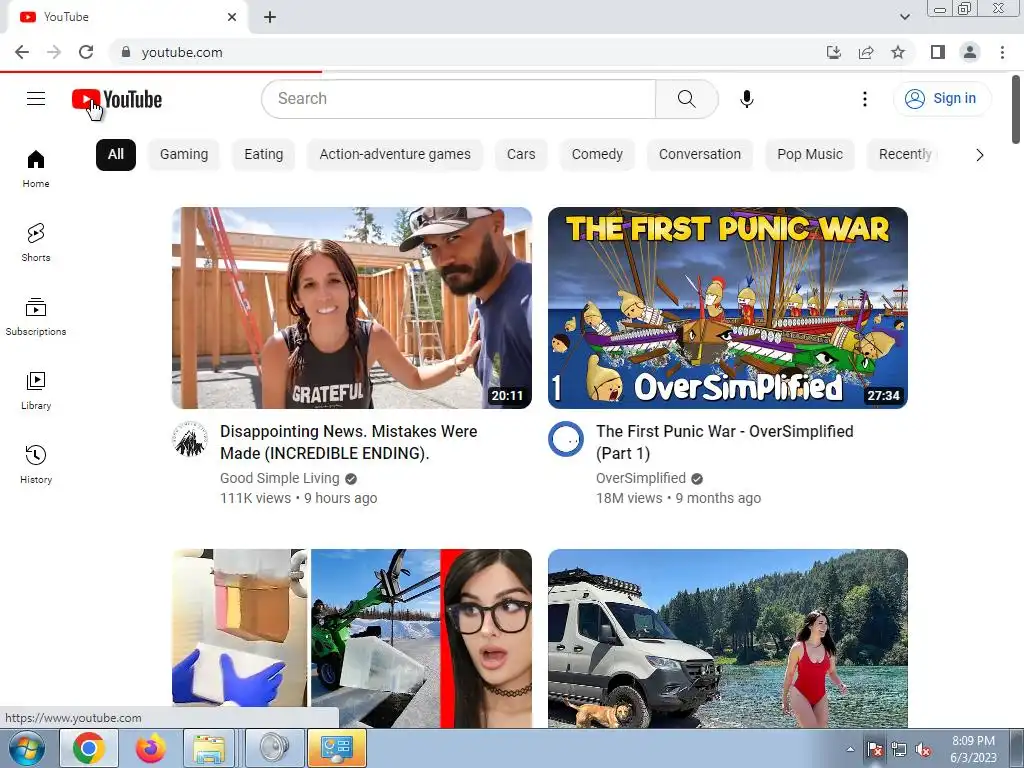
Task: Select the All filter chip
Action: (116, 155)
